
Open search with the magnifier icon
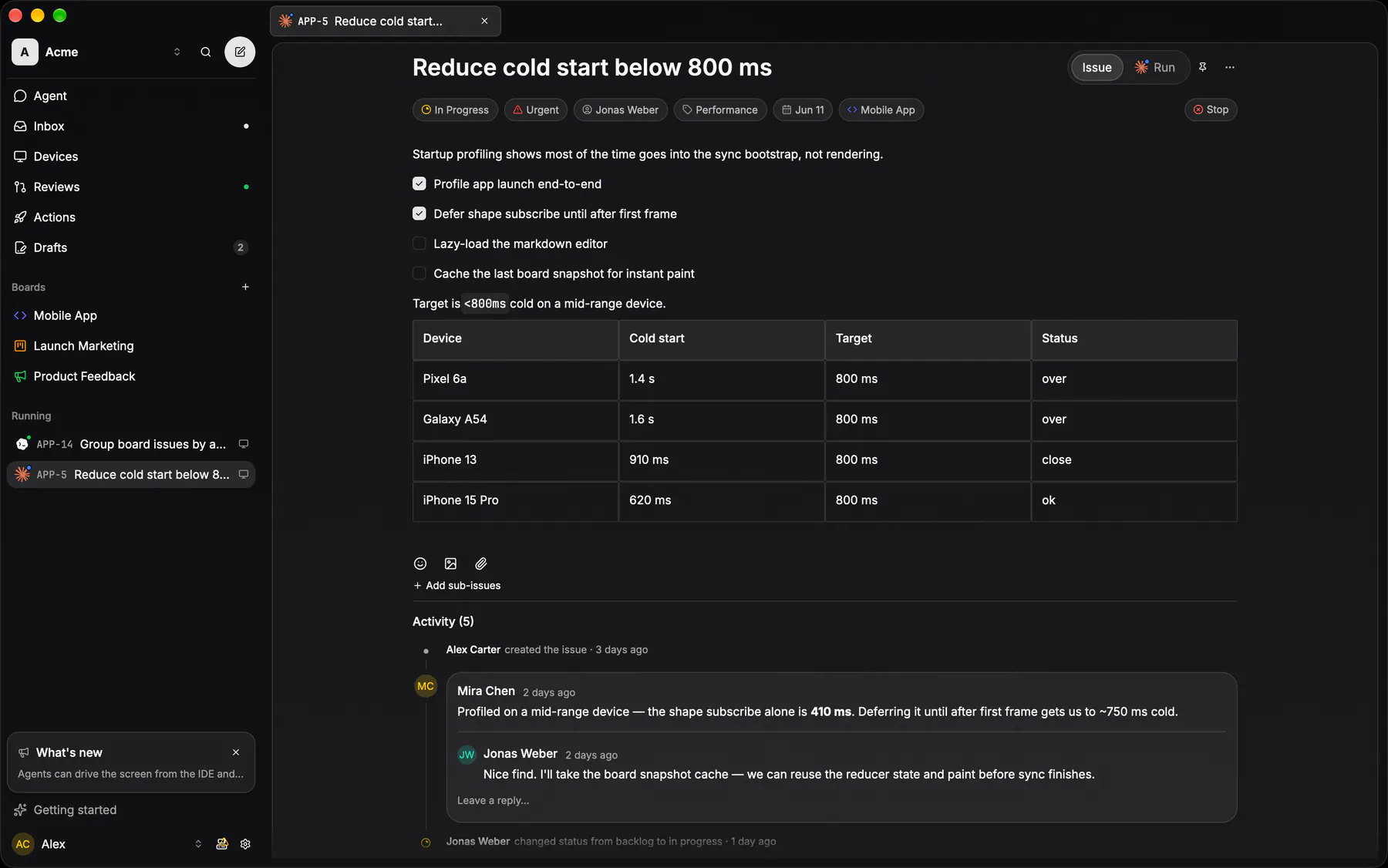206,52
